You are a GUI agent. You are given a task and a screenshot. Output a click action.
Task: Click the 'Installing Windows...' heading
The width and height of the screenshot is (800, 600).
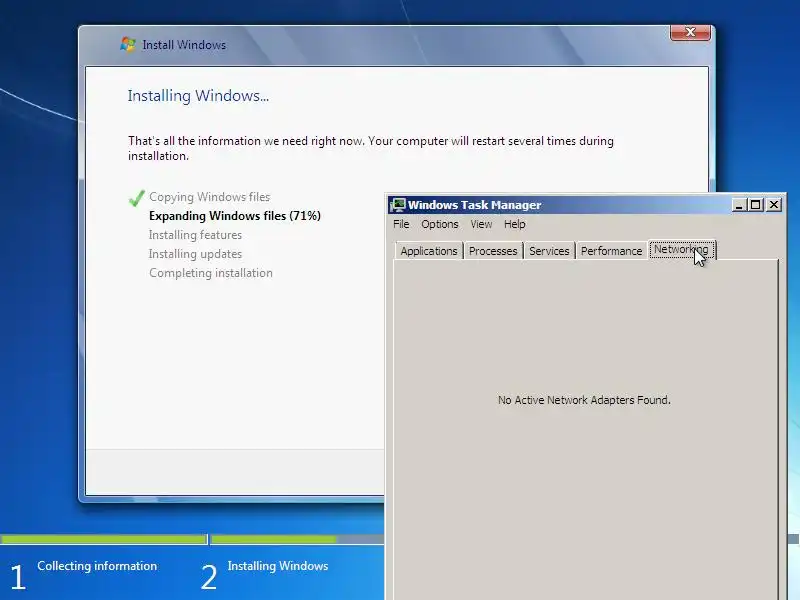(198, 95)
